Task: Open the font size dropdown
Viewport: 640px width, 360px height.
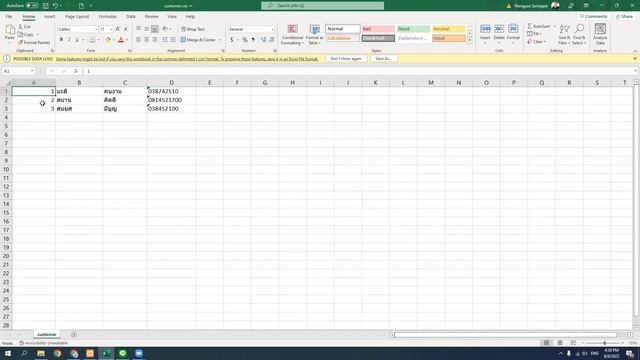Action: pos(111,29)
